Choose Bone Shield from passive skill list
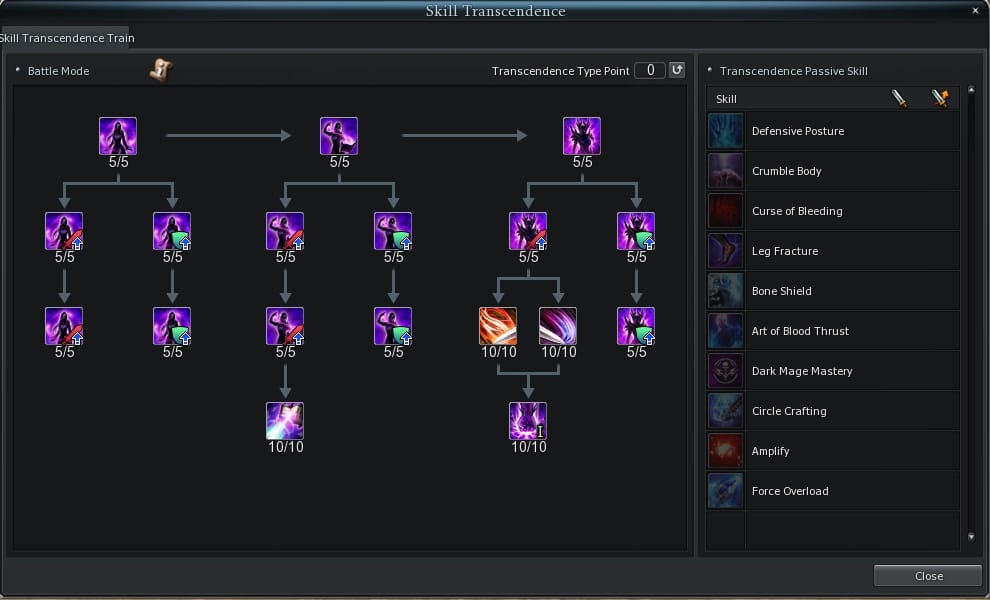Viewport: 990px width, 600px height. click(x=781, y=291)
